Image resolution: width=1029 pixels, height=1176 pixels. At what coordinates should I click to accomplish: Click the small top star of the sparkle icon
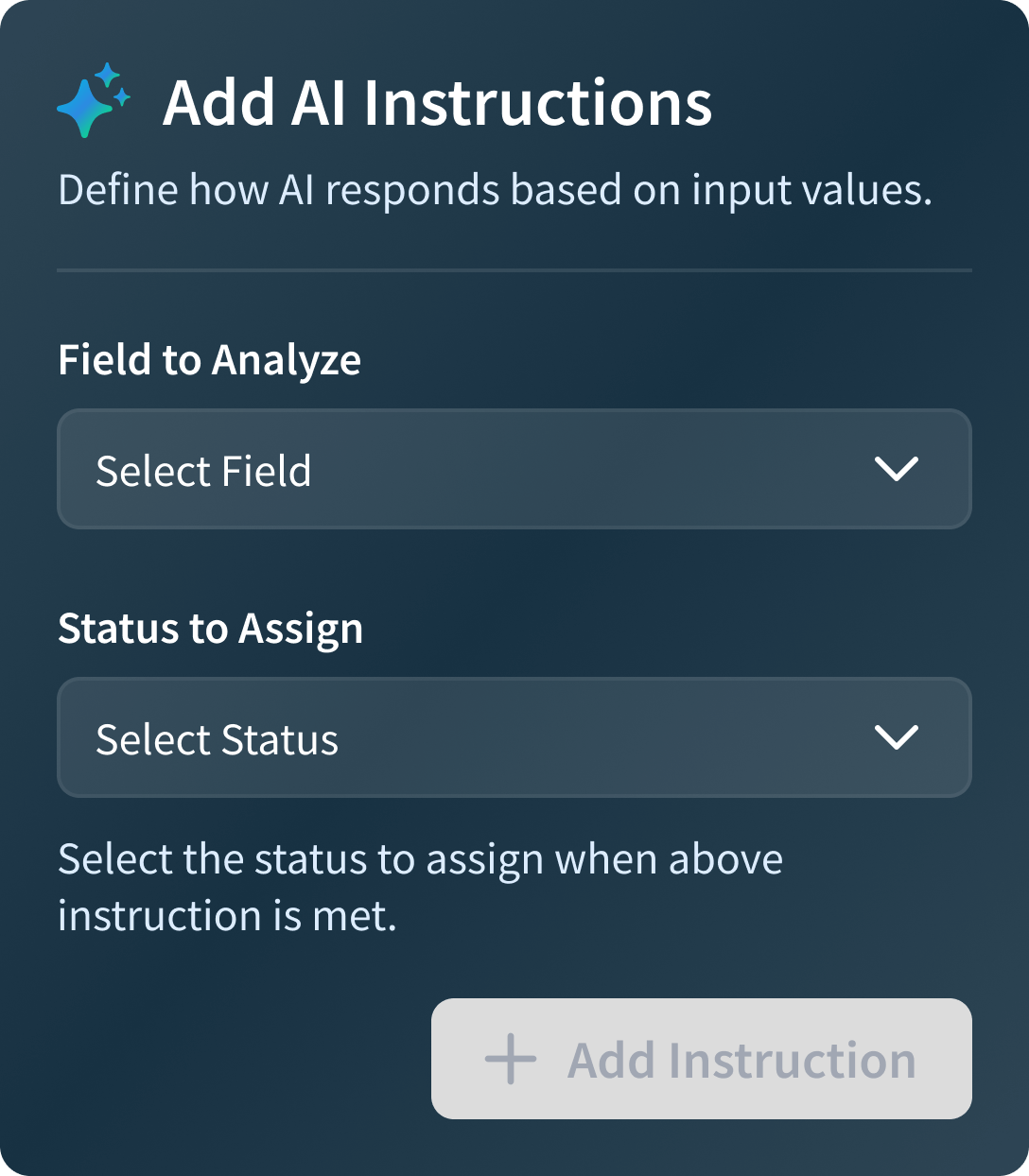[108, 73]
